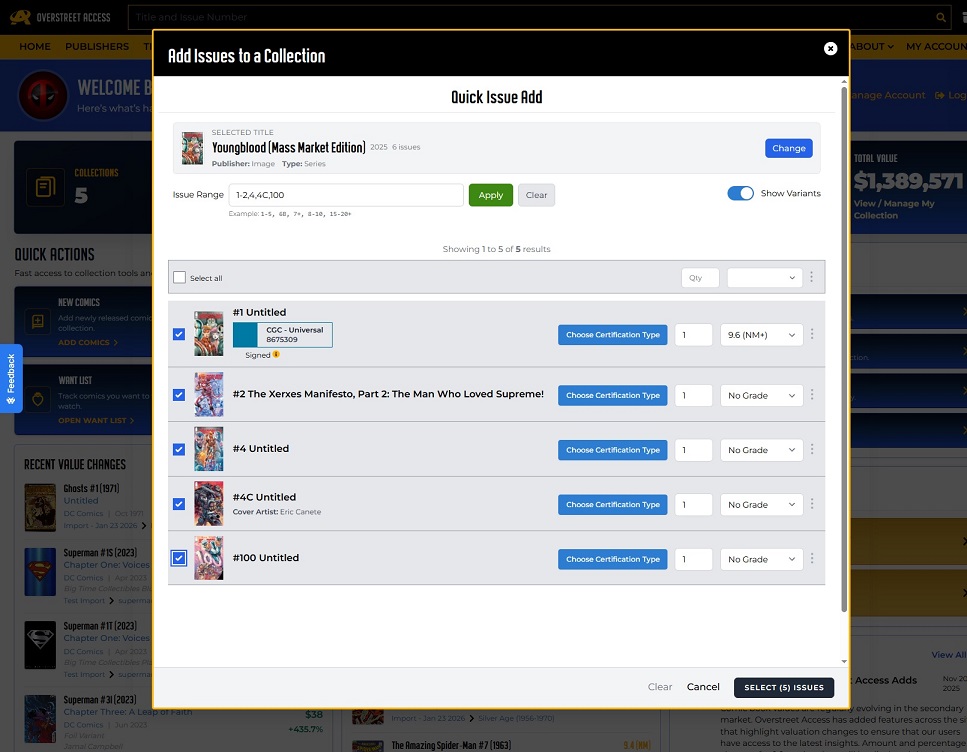
Task: Click cover thumbnail of issue #100
Action: pos(208,558)
